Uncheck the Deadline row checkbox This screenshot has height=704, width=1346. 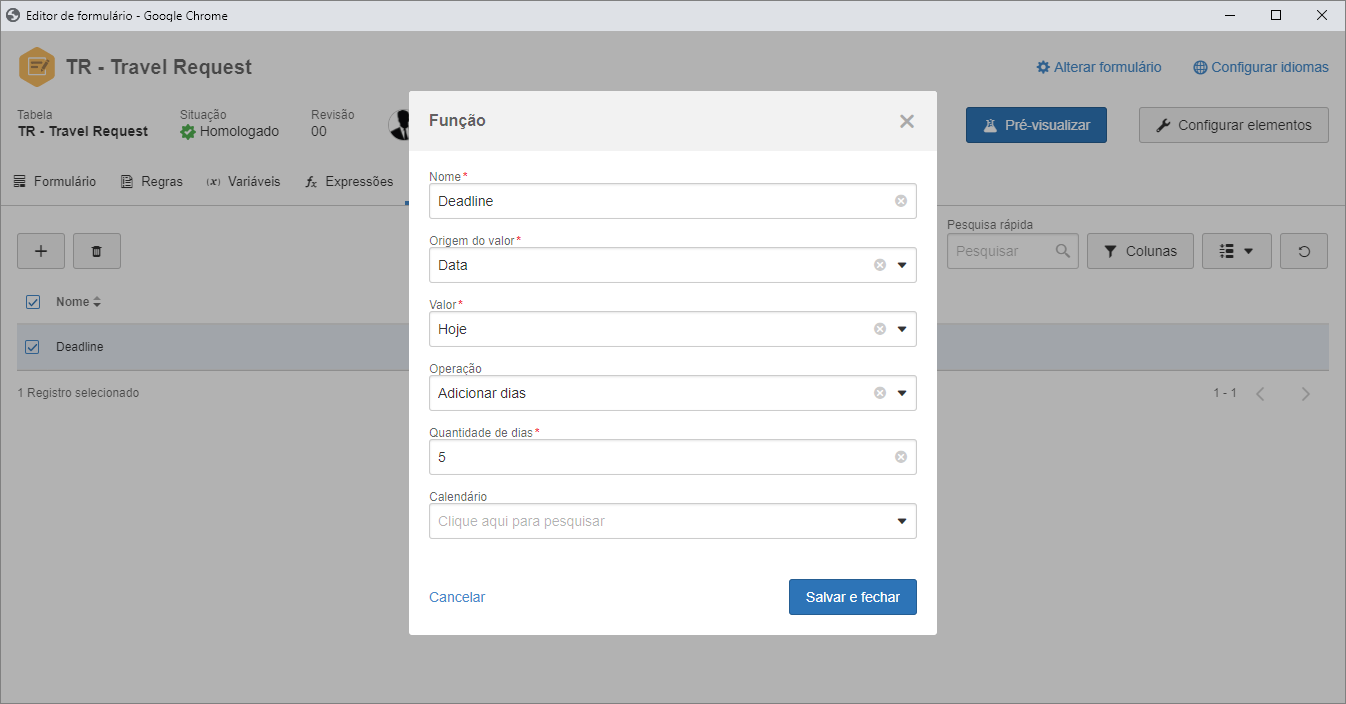pos(32,347)
